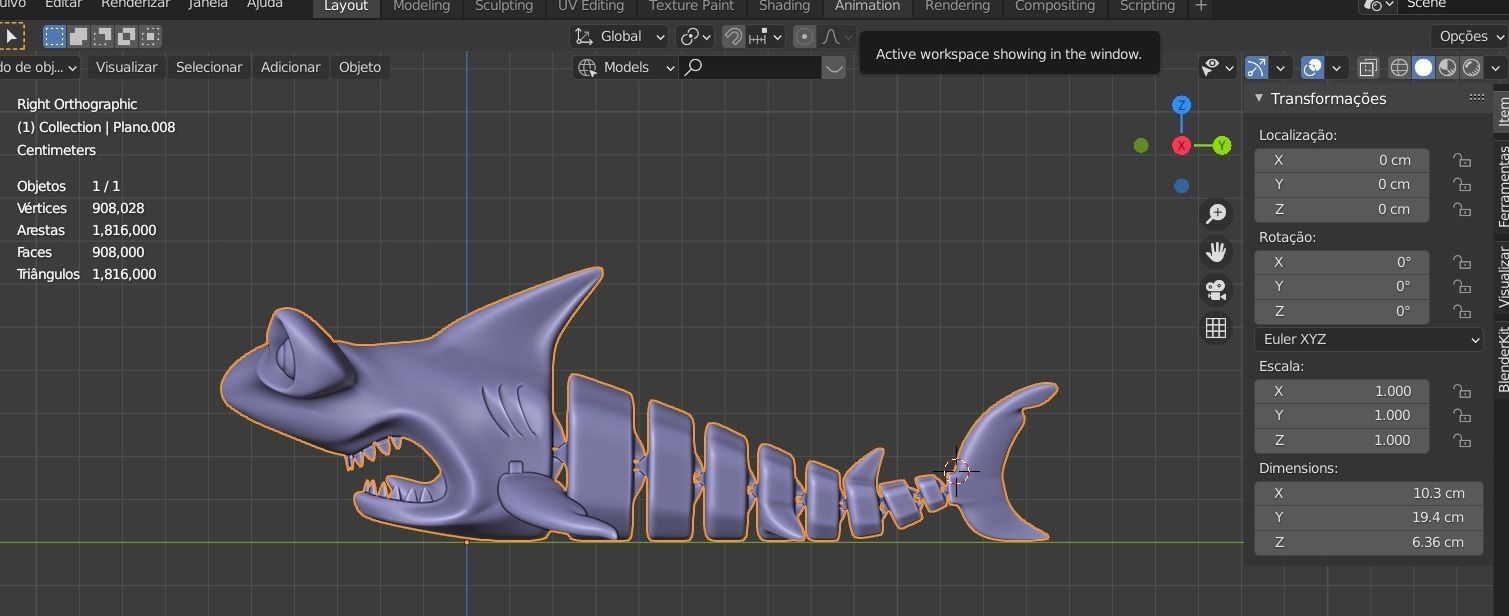Viewport: 1509px width, 616px height.
Task: Choose the new selection mode icon
Action: pyautogui.click(x=55, y=37)
